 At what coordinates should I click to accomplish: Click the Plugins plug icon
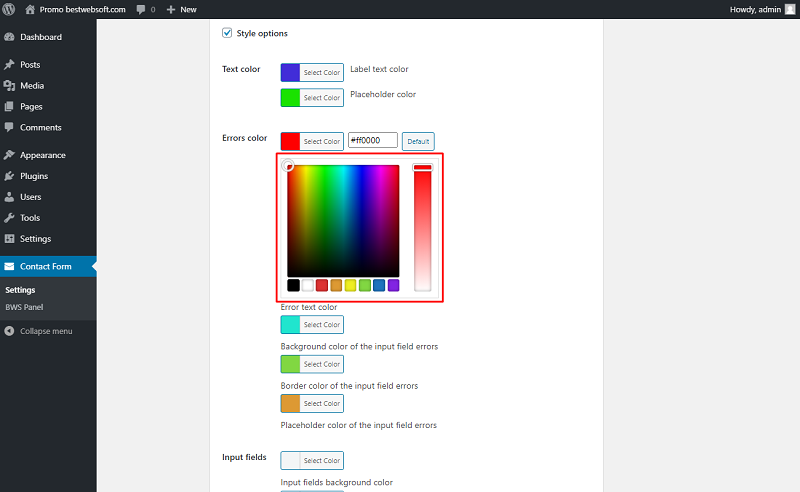point(9,176)
